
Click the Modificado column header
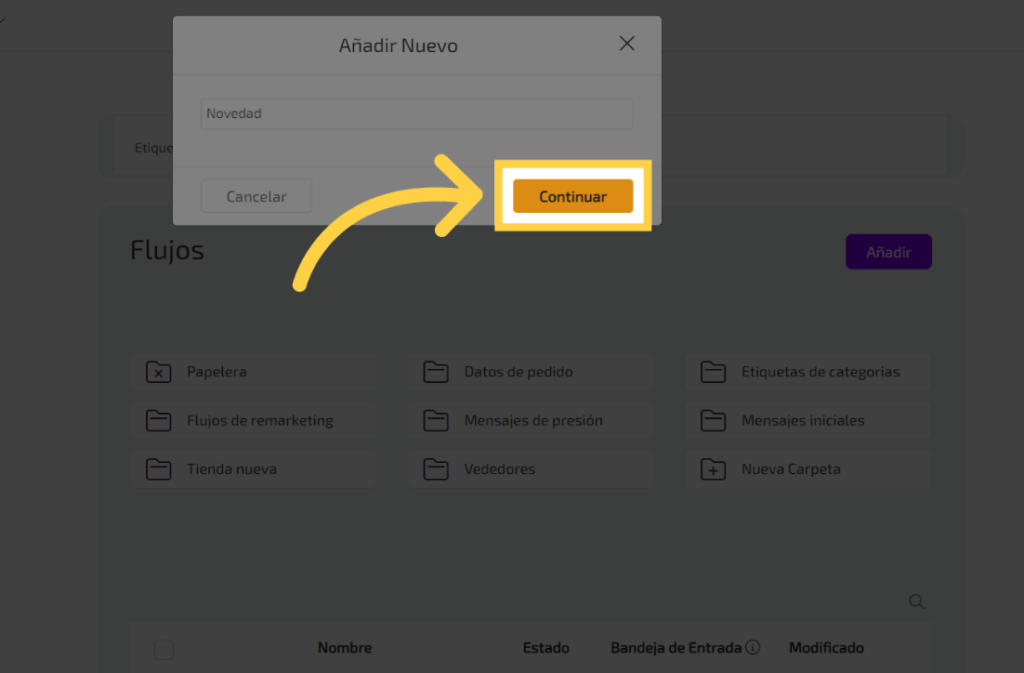(x=826, y=648)
